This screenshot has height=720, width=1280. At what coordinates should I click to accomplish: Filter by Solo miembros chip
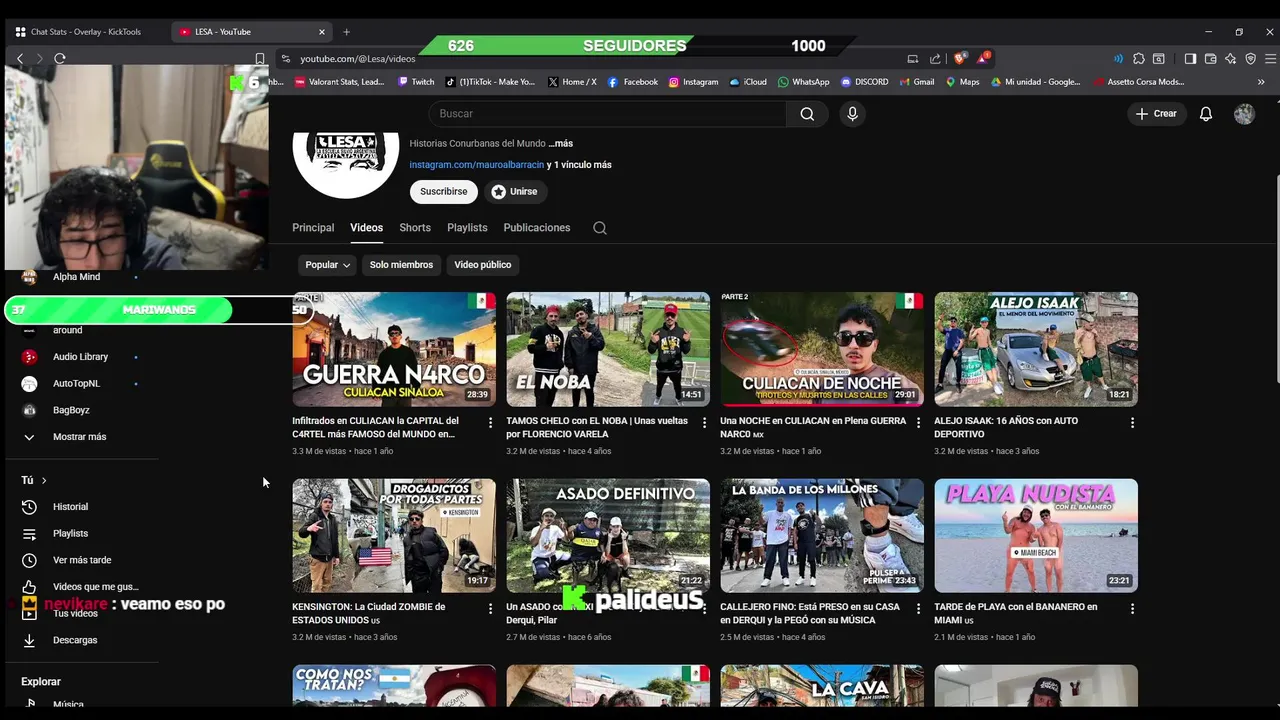[401, 265]
